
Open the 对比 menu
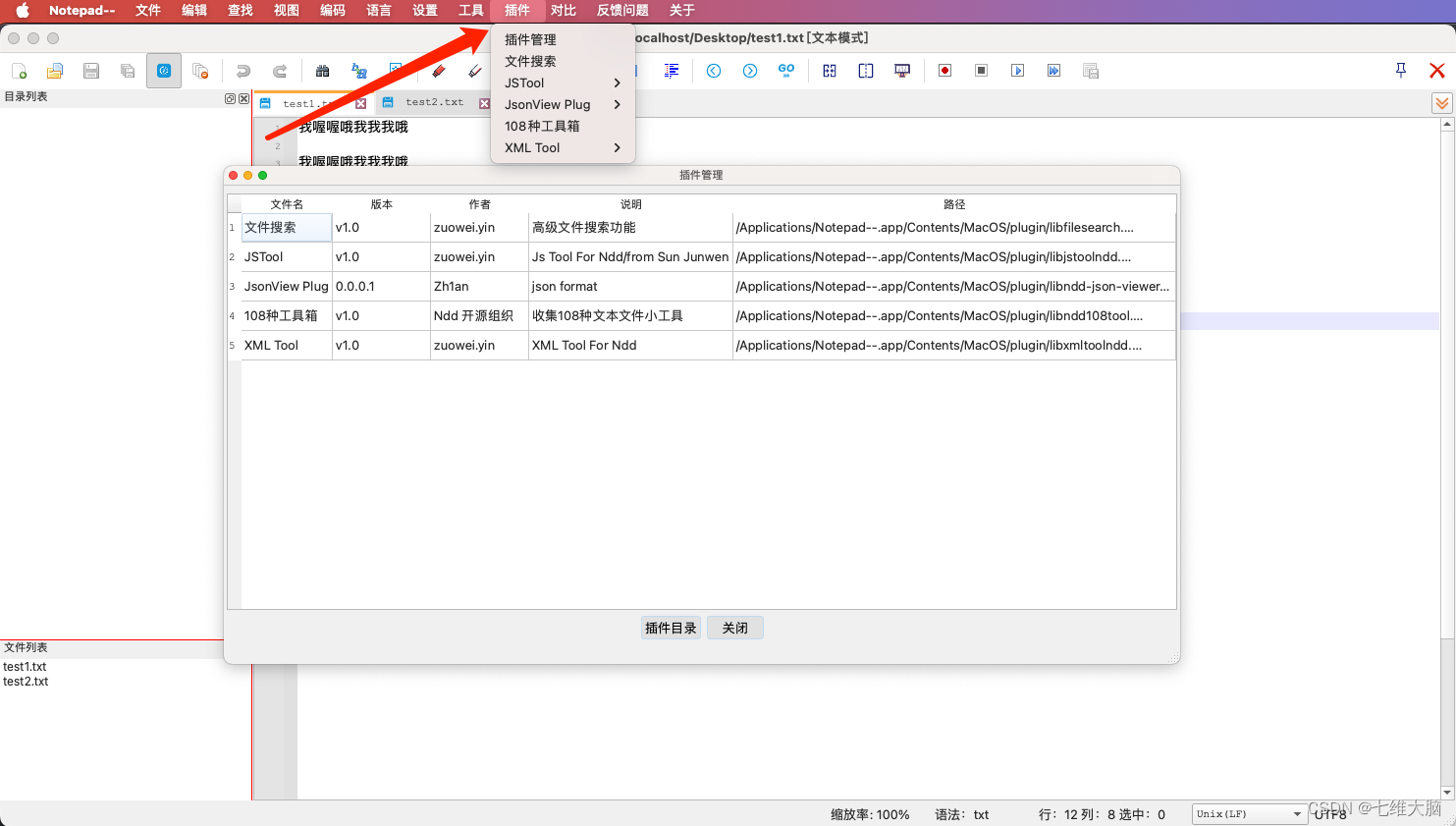(564, 10)
